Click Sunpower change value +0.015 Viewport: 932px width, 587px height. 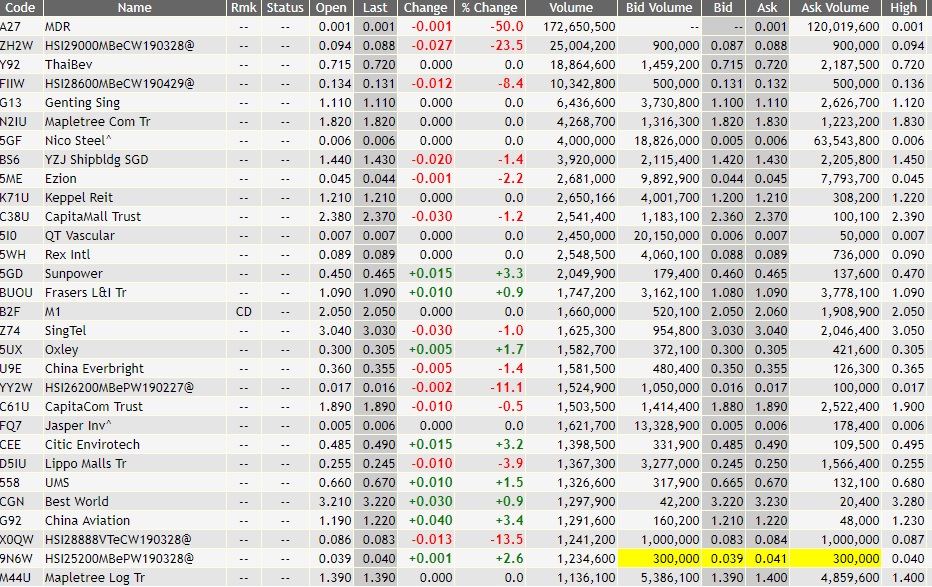click(430, 274)
